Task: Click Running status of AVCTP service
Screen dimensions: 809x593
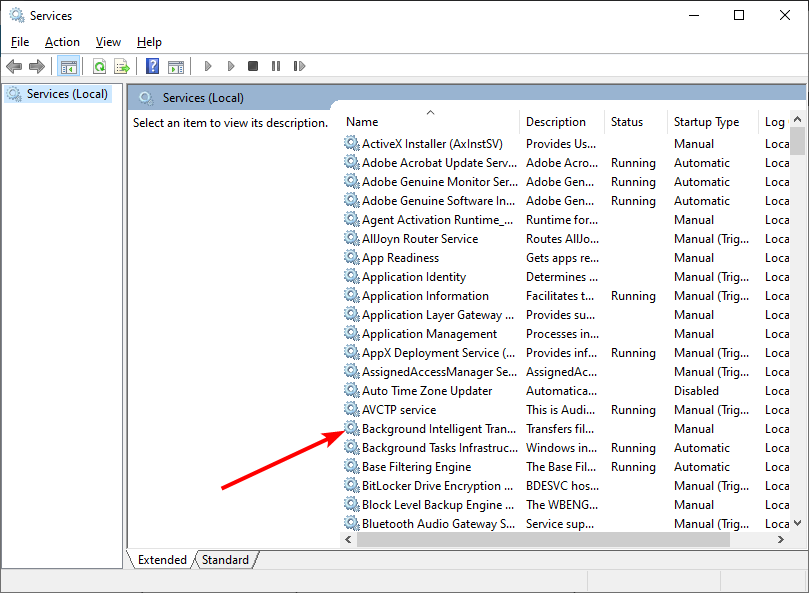Action: coord(633,410)
